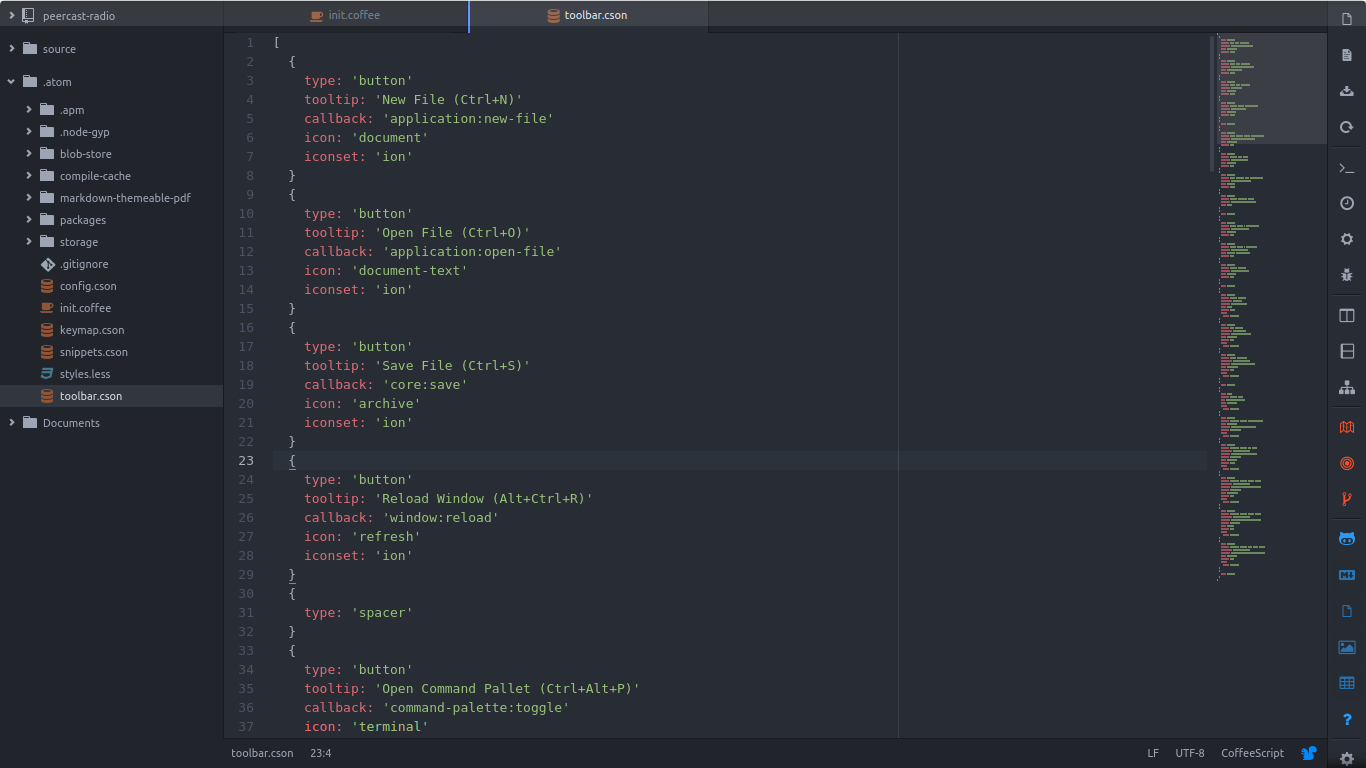Click the blue GitHub octocat icon
Screen dimensions: 1366x768
(1347, 539)
